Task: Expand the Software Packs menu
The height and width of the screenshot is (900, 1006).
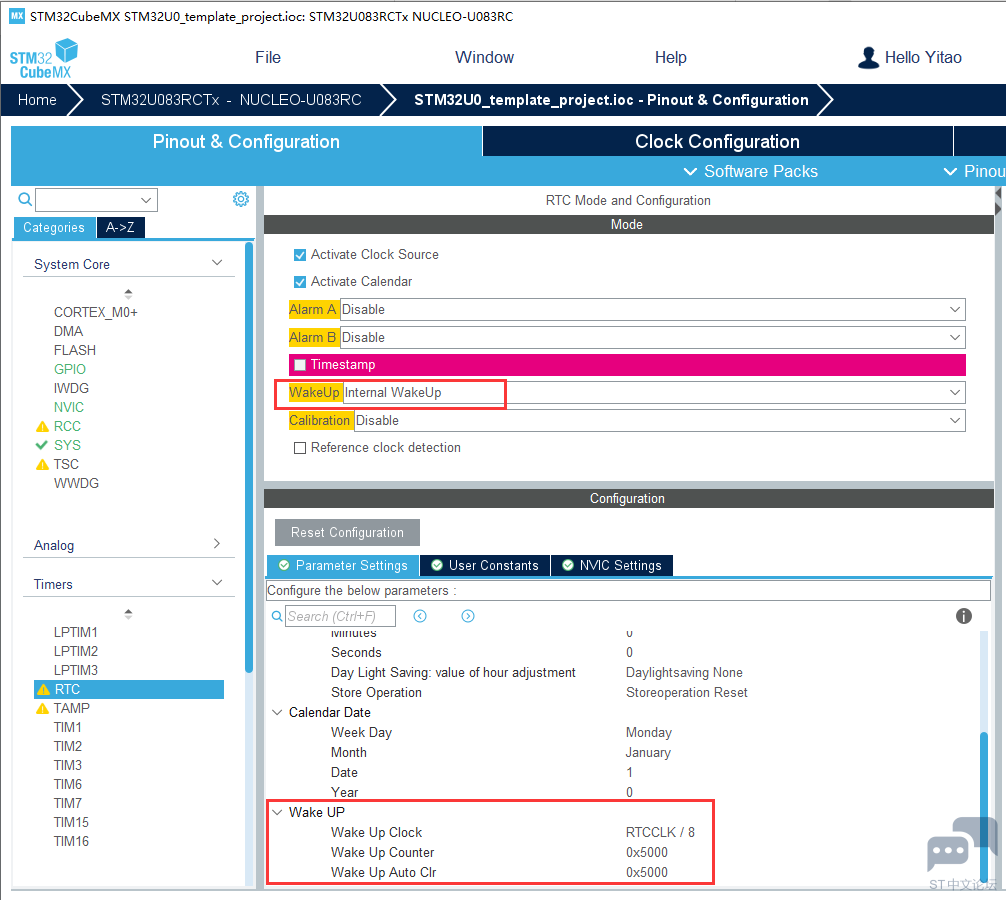Action: point(751,171)
